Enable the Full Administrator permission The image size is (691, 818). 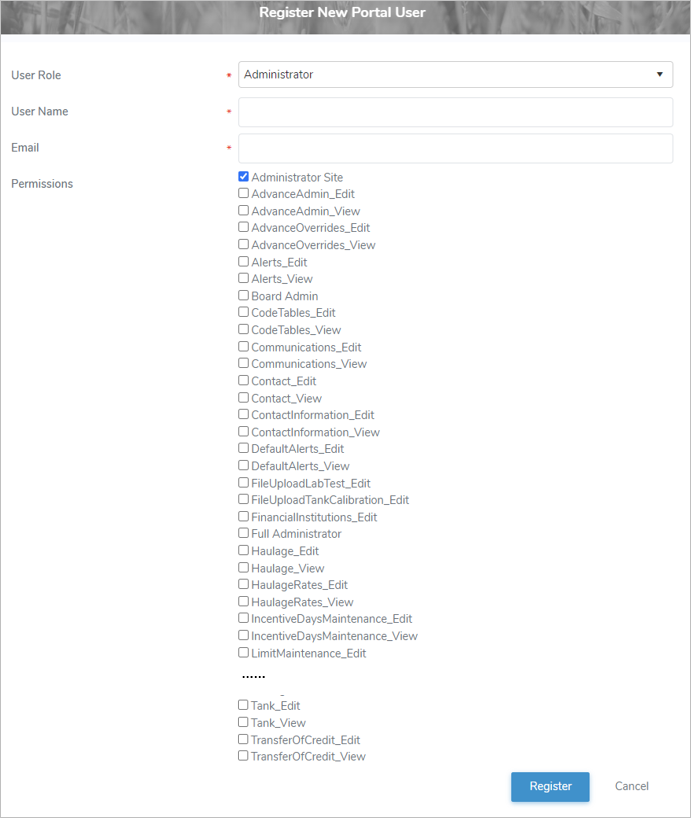(242, 533)
